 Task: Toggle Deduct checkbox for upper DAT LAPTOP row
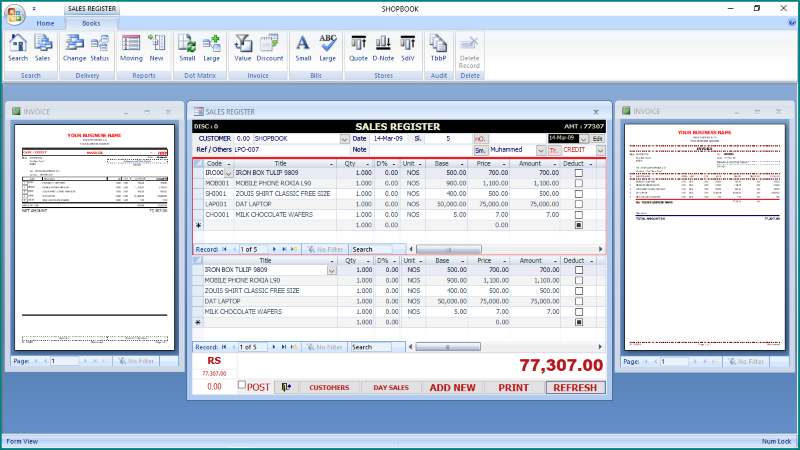click(x=579, y=204)
